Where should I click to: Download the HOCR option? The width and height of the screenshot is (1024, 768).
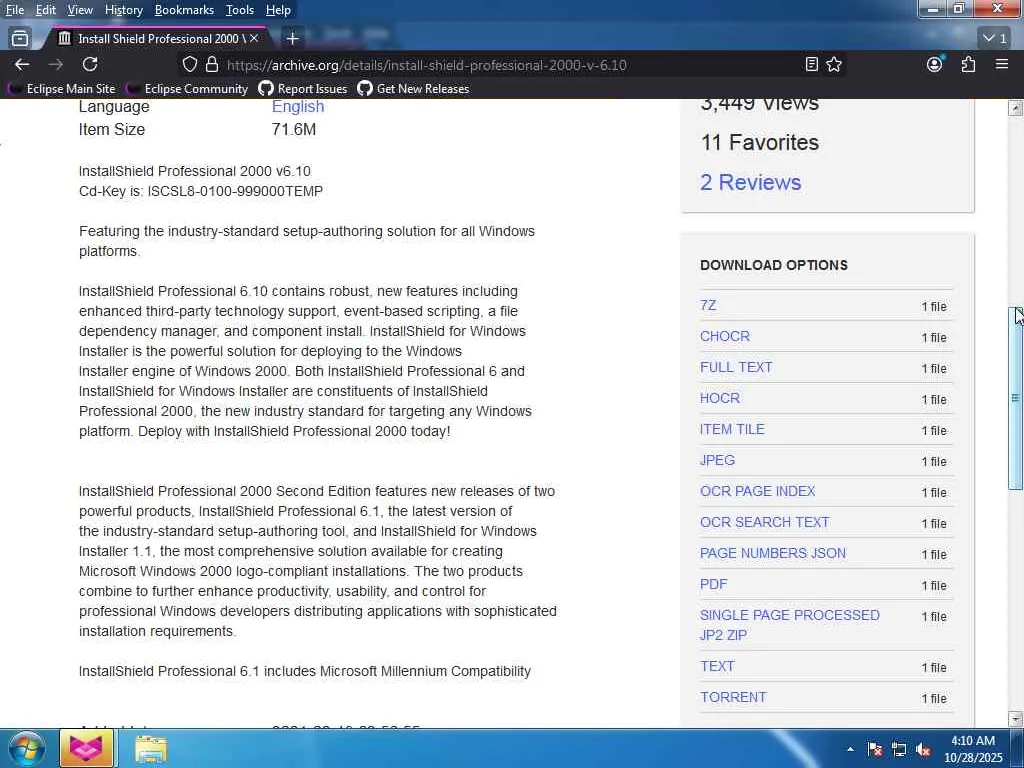click(720, 398)
